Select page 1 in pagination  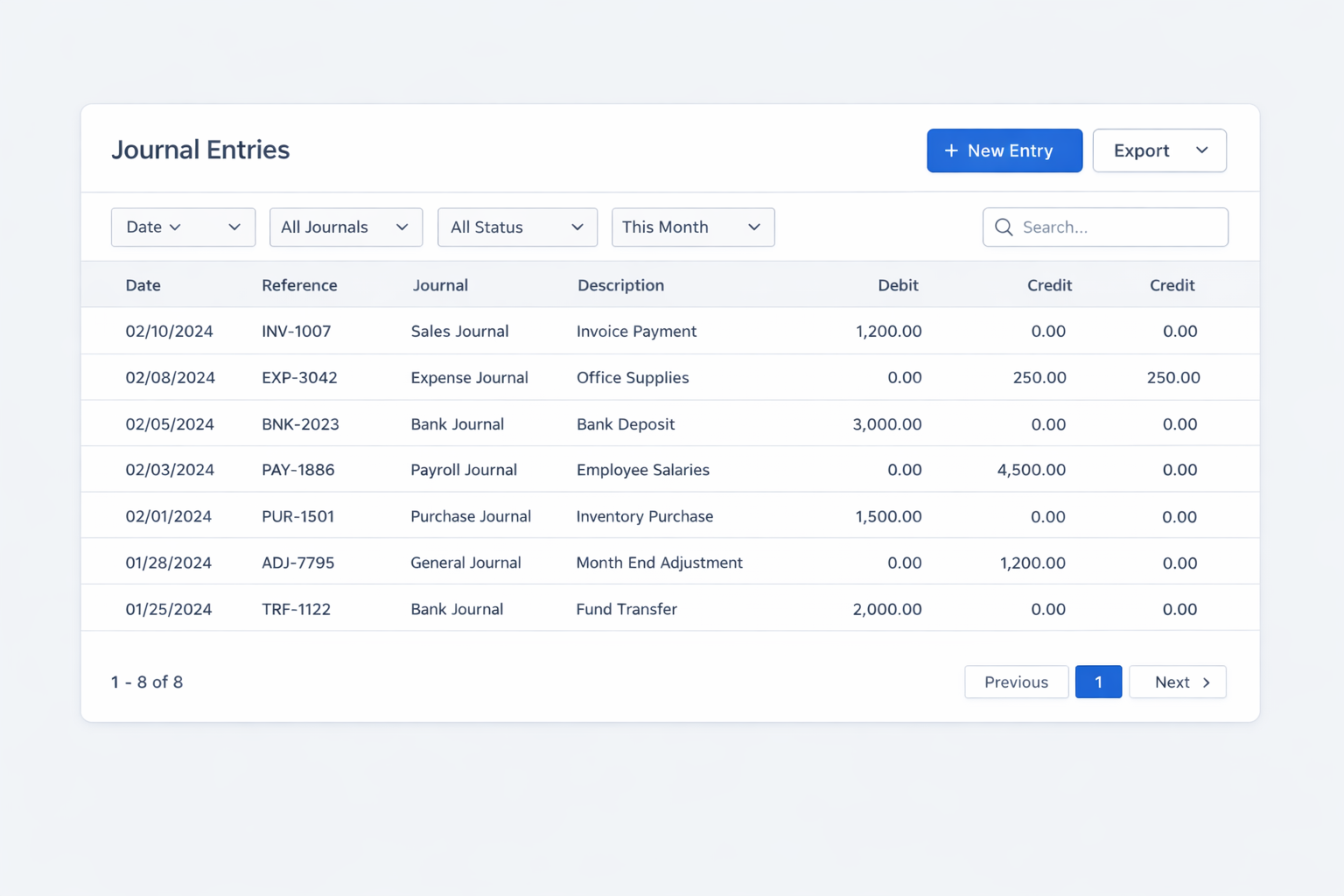pyautogui.click(x=1098, y=682)
